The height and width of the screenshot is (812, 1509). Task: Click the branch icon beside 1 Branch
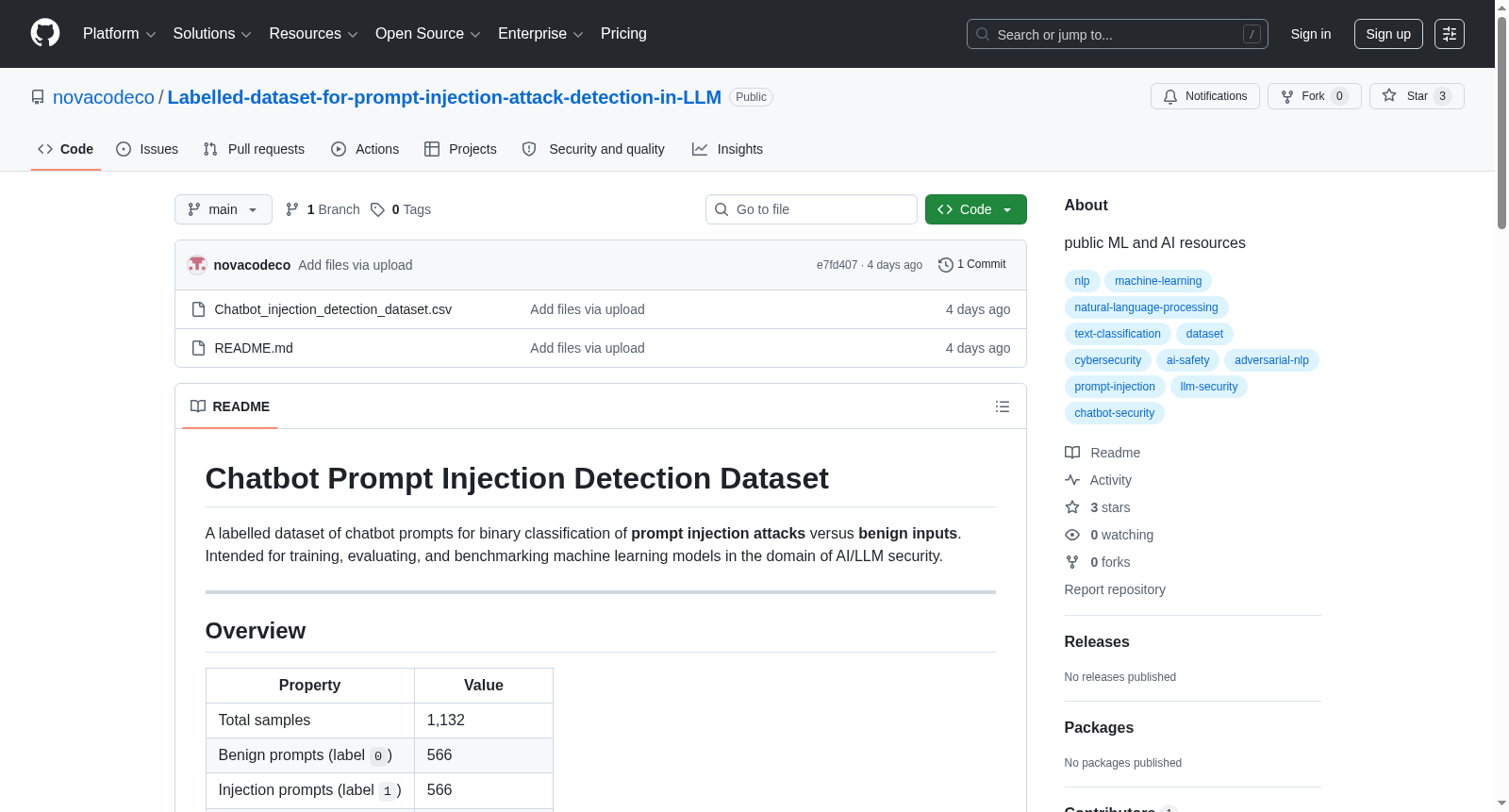pos(292,209)
